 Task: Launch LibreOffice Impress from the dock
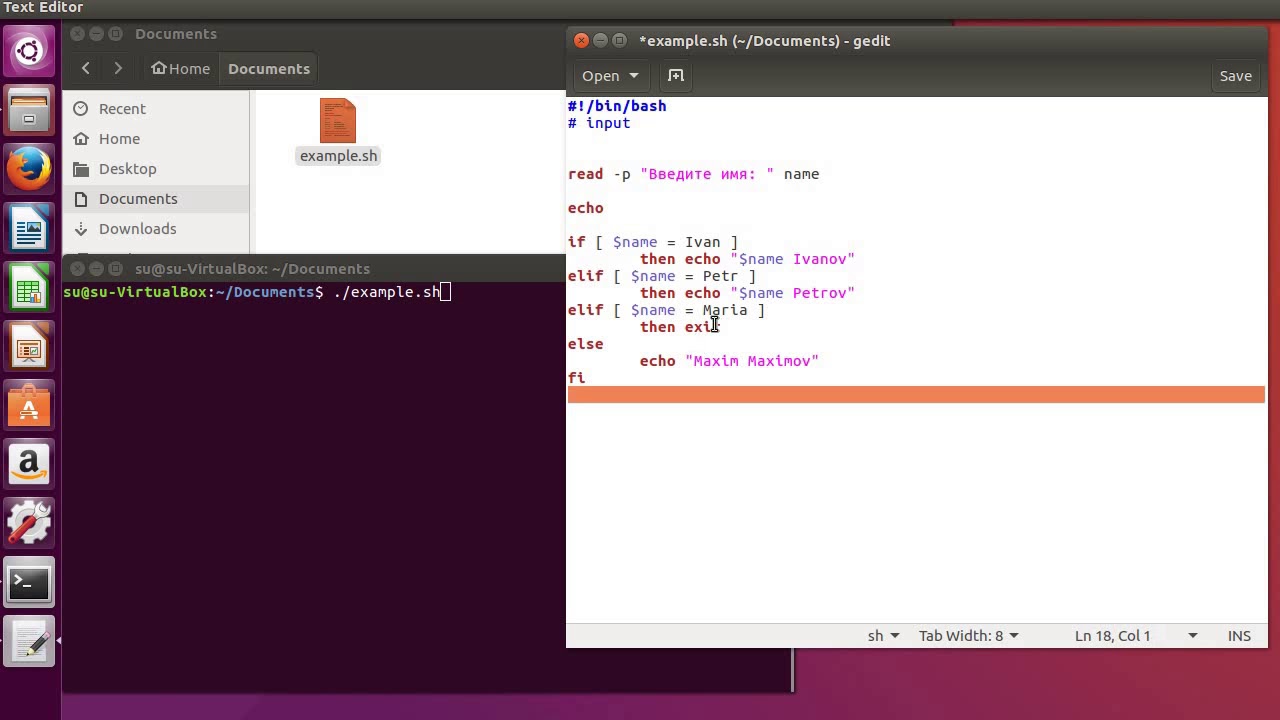(29, 348)
